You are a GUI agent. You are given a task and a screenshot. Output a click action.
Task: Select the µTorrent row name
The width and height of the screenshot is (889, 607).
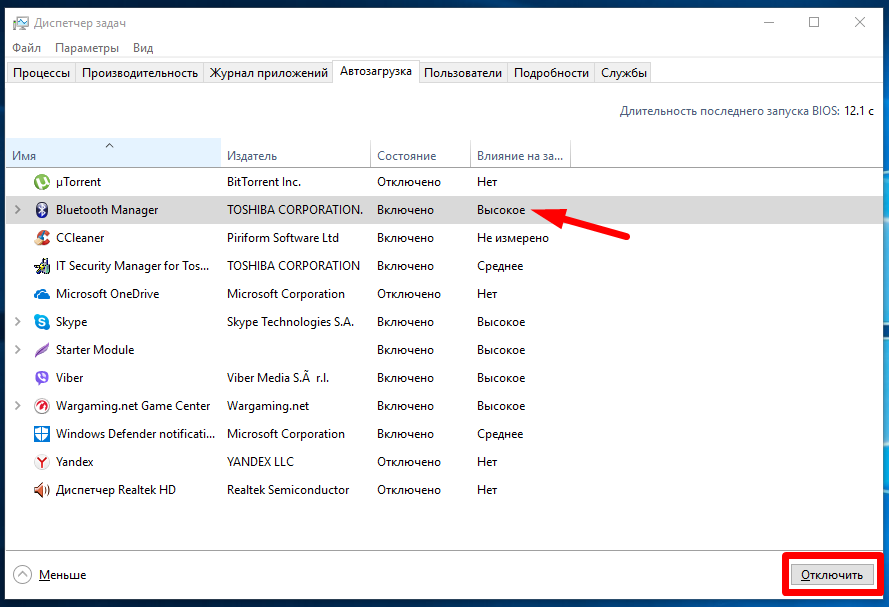(78, 182)
